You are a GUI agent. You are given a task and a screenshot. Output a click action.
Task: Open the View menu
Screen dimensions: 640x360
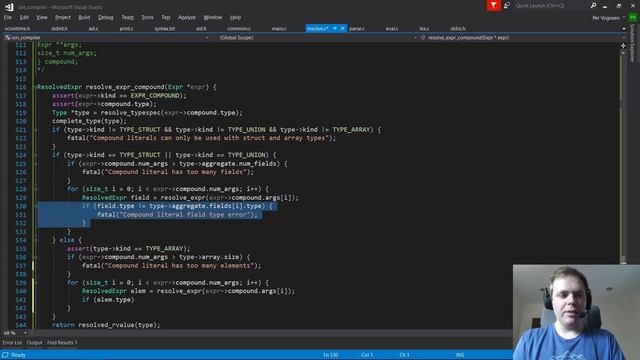click(42, 18)
